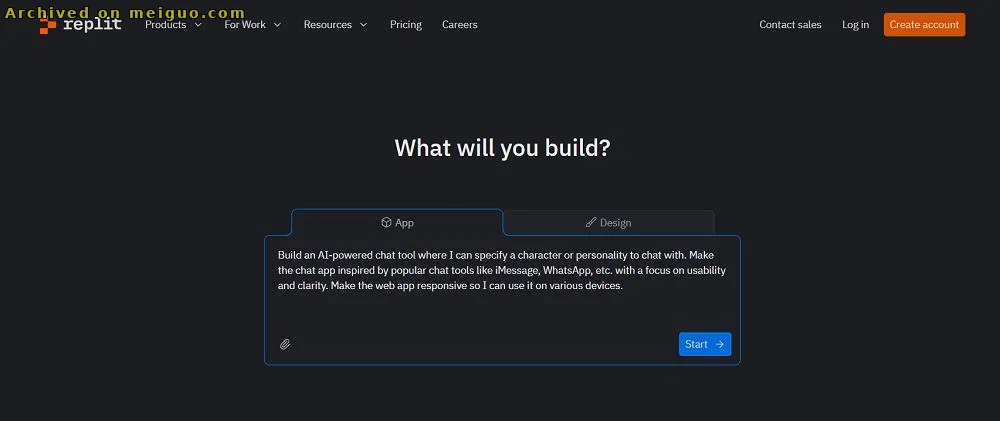This screenshot has width=1000, height=421.
Task: Open the Products menu label
Action: pos(166,25)
